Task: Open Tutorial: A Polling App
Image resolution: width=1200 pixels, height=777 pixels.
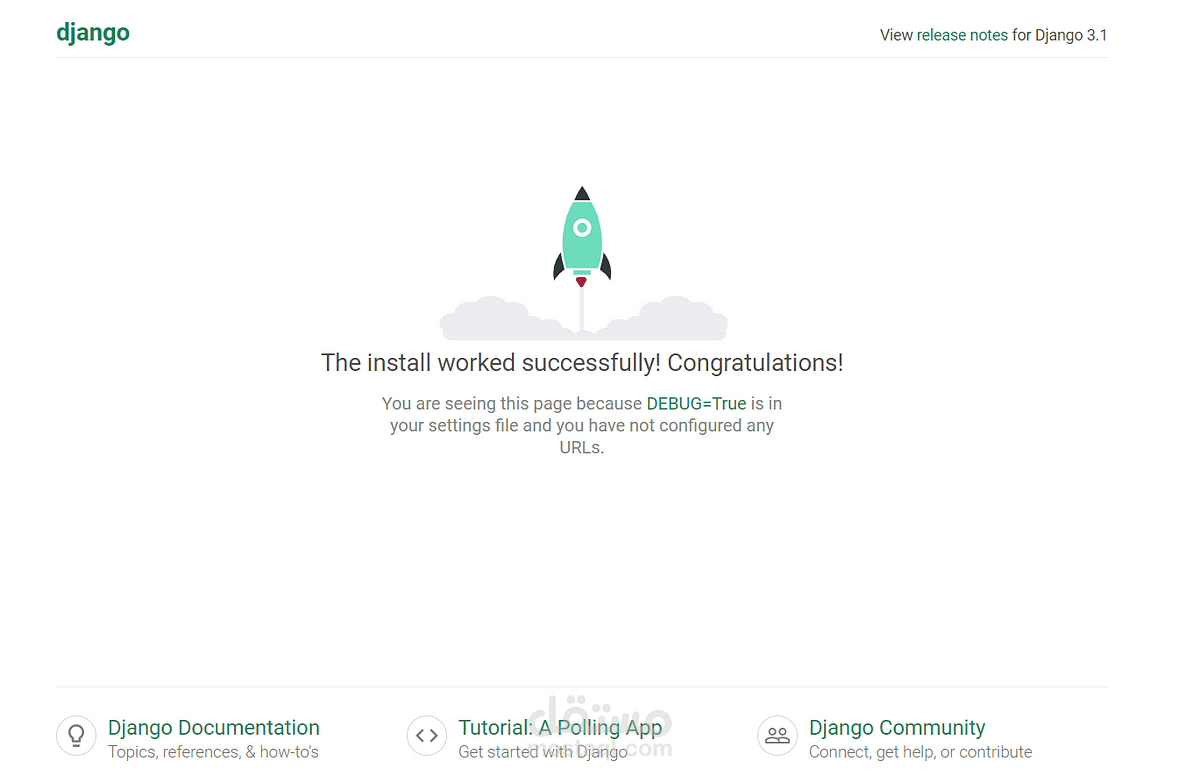Action: click(559, 727)
